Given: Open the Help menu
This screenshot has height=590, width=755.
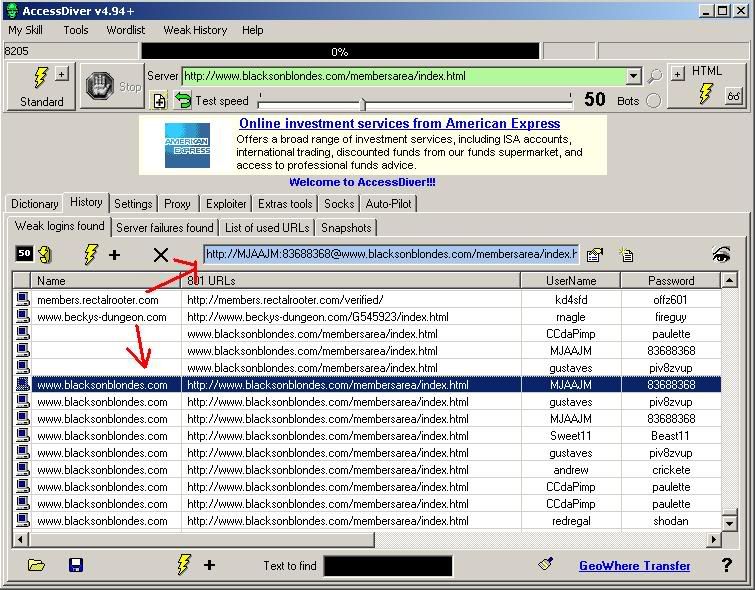Looking at the screenshot, I should [x=252, y=30].
